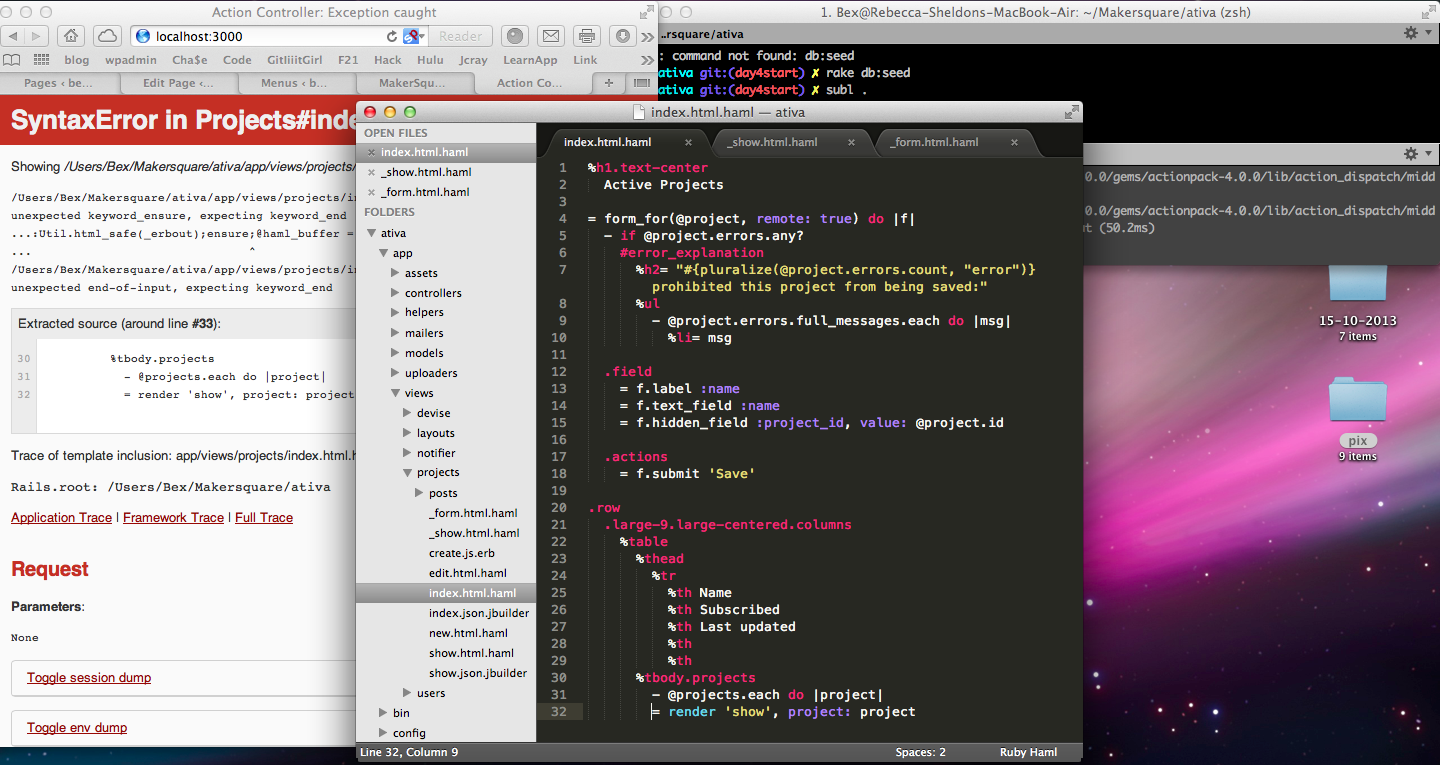This screenshot has height=765, width=1440.
Task: Open the Safari downloads icon
Action: pyautogui.click(x=623, y=36)
